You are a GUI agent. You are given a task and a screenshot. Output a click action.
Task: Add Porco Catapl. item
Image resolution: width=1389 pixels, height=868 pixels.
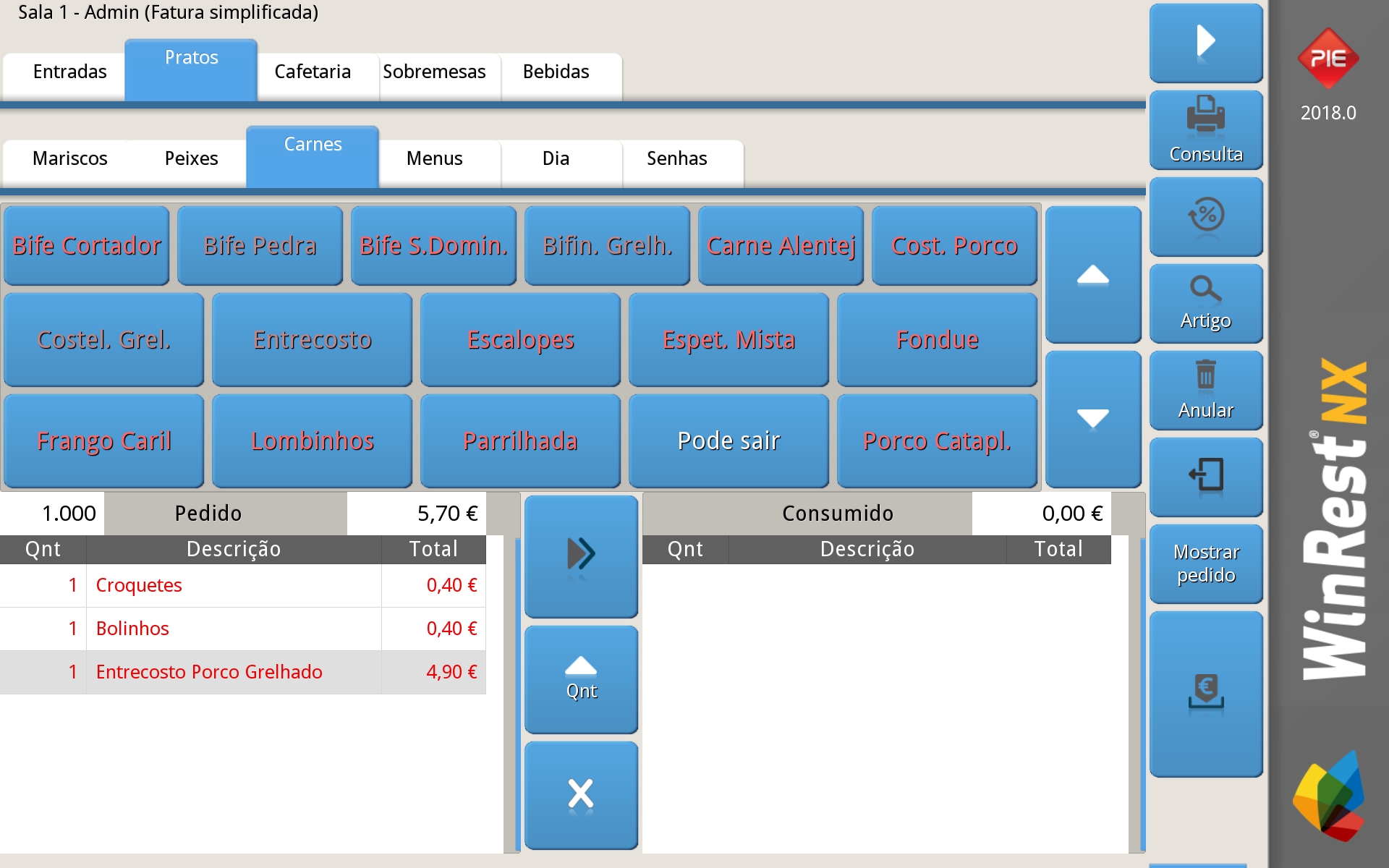(x=937, y=441)
